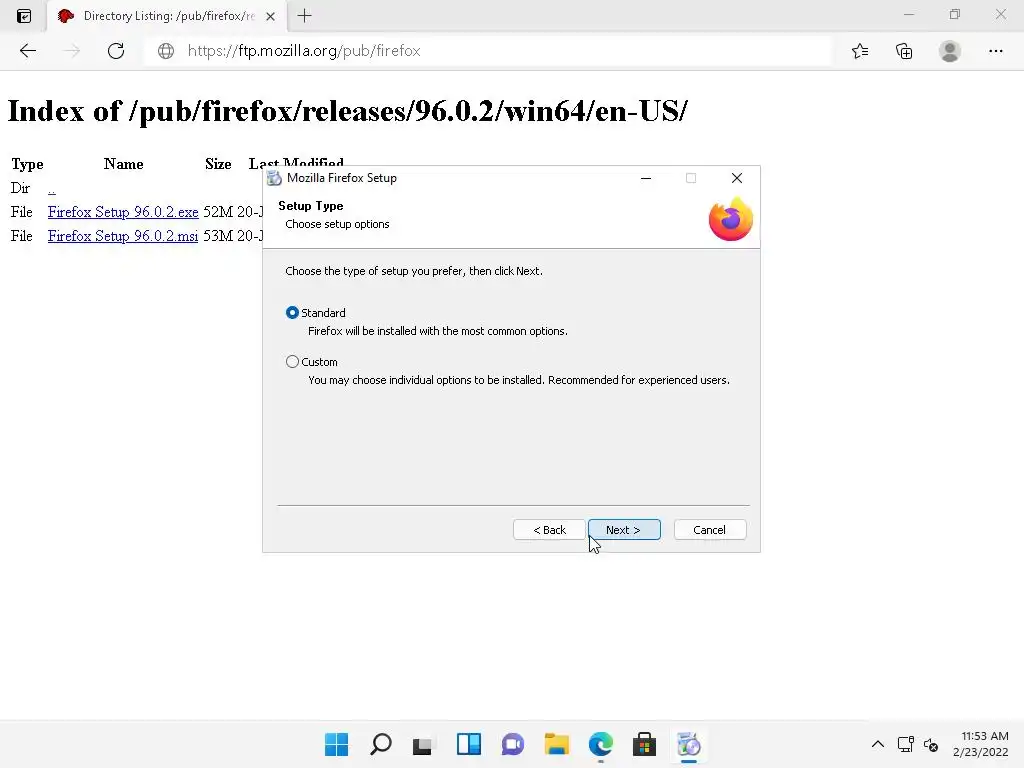Close the Directory Listing tab
1024x768 pixels.
270,16
